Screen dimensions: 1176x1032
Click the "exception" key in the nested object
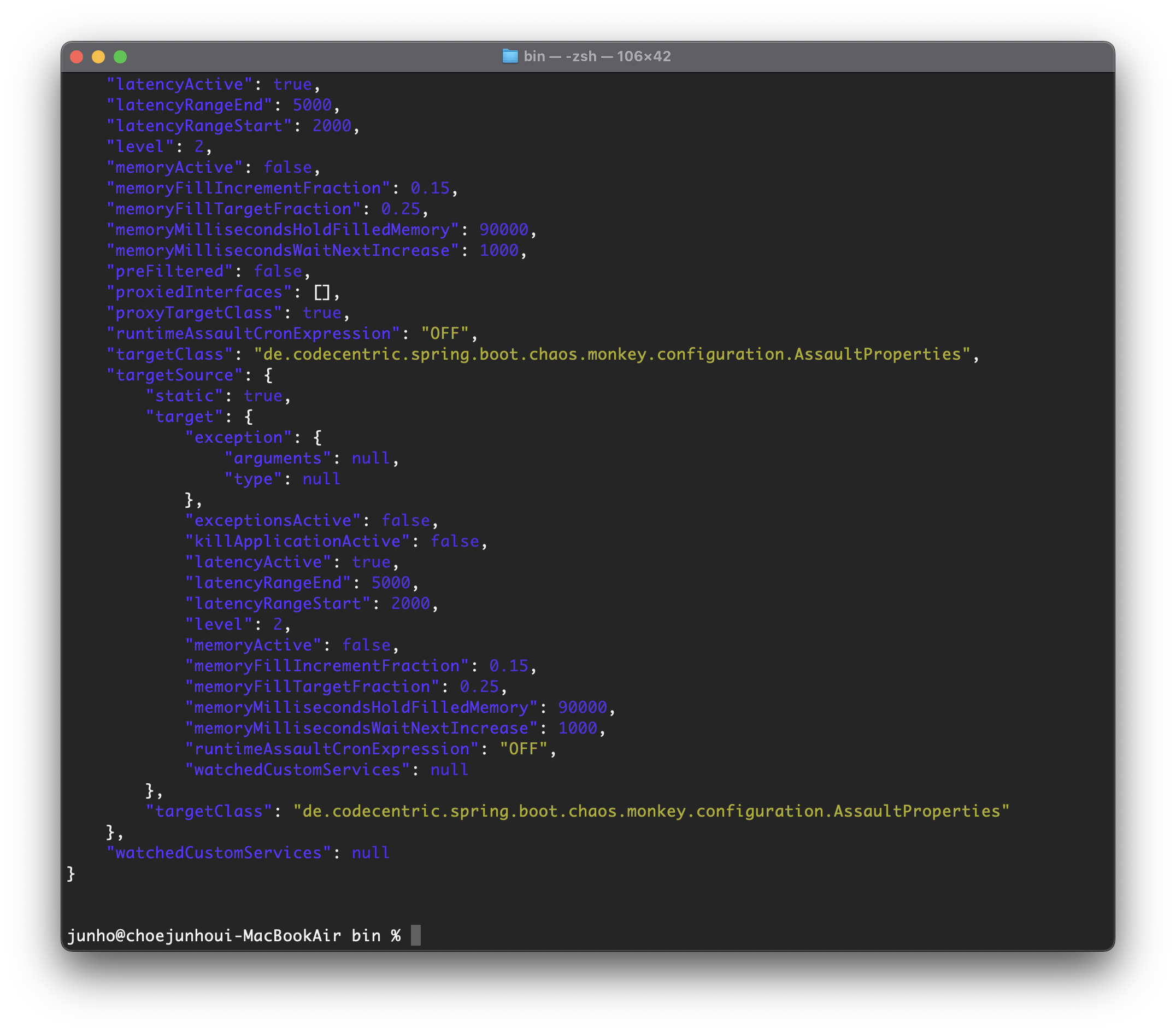(x=238, y=437)
